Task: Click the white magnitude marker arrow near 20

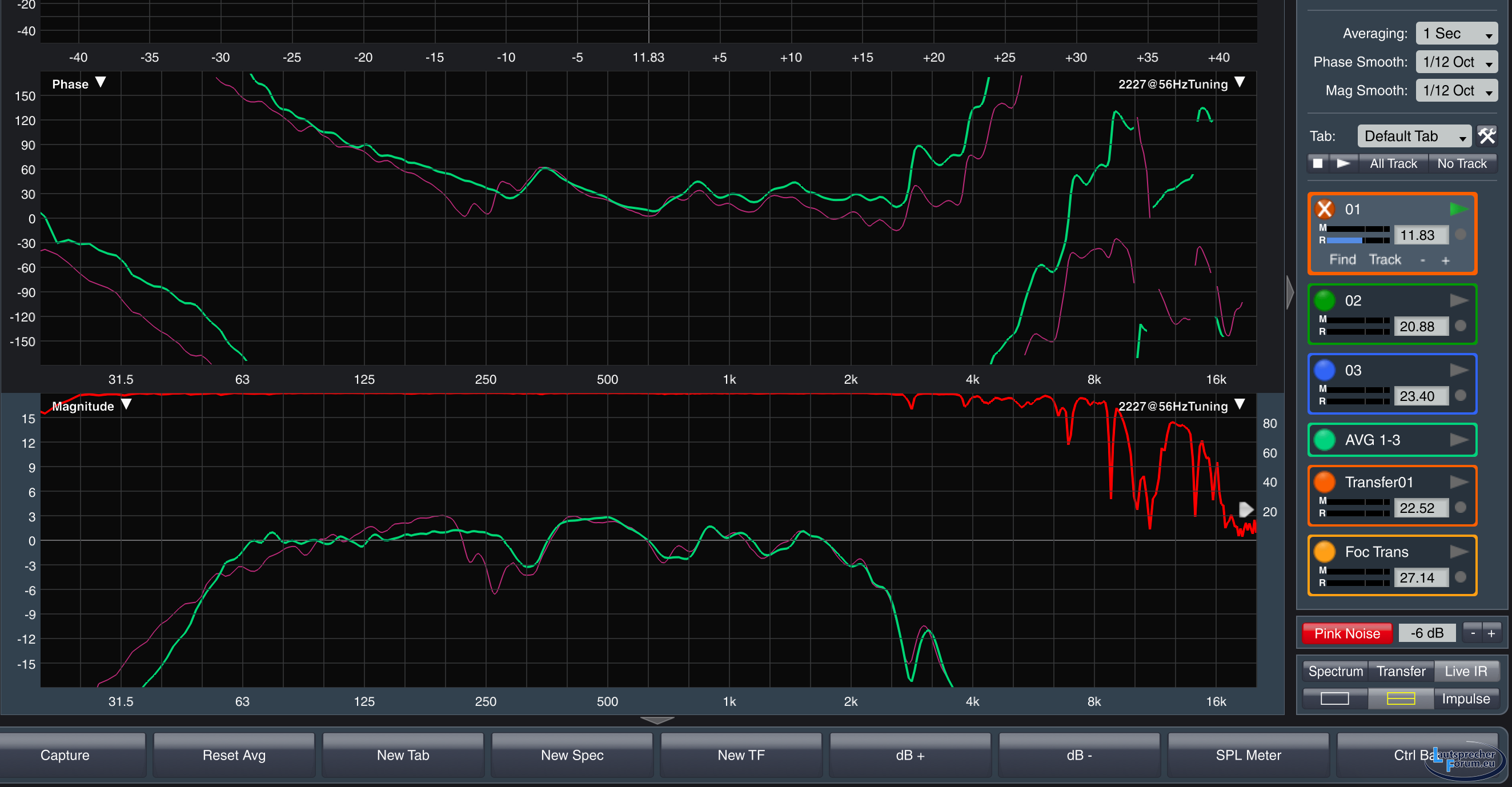Action: (1245, 509)
